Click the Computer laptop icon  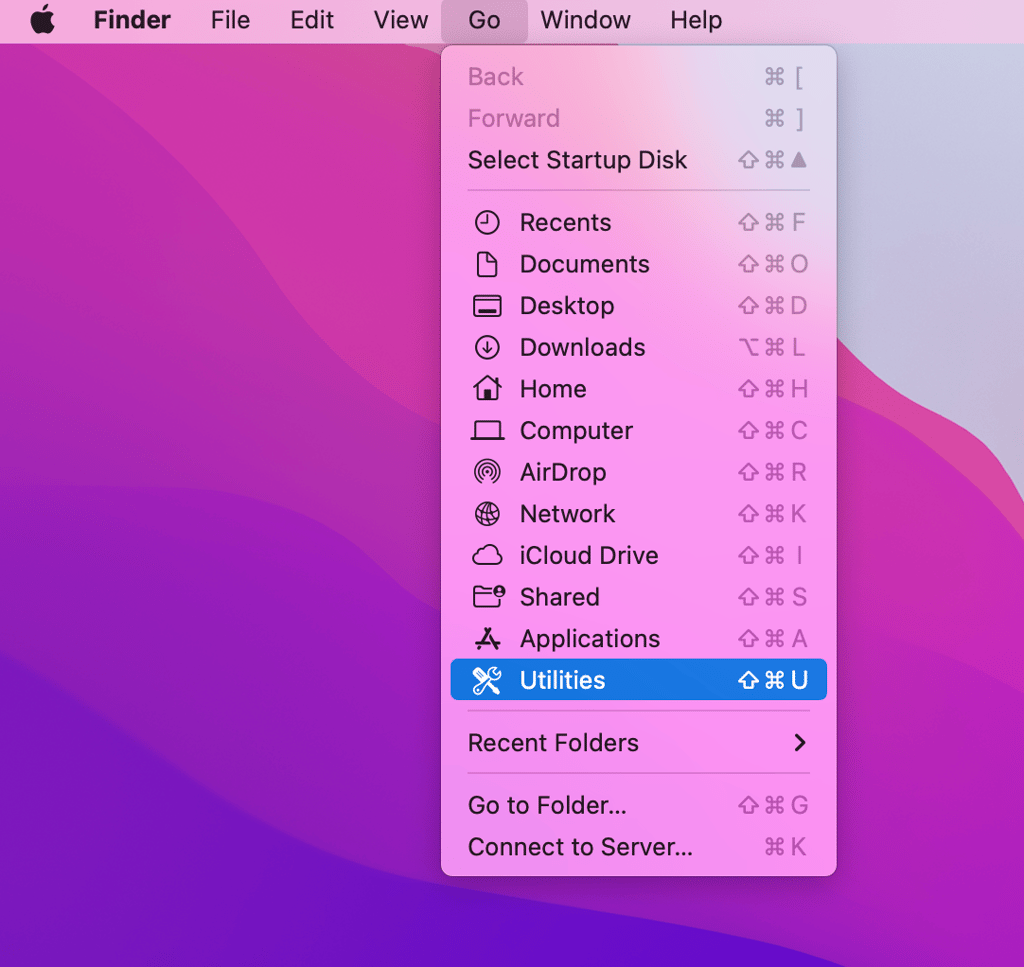487,431
